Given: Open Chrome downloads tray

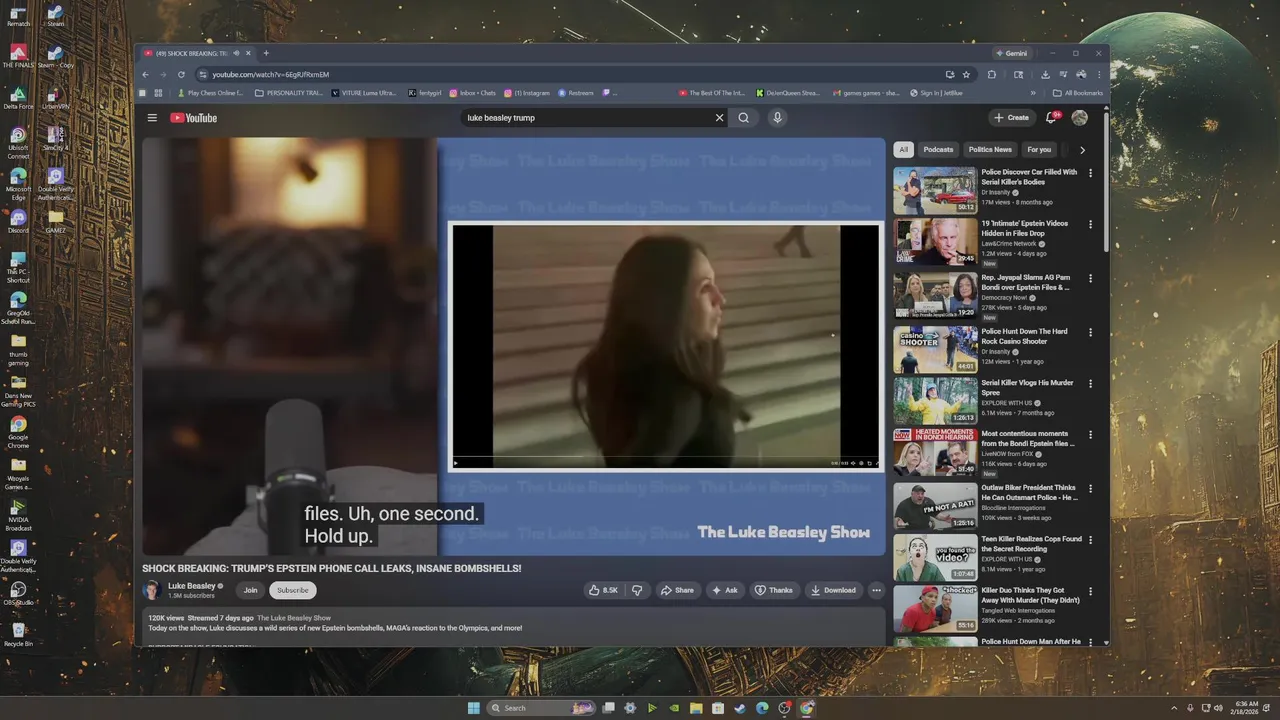Looking at the screenshot, I should click(x=1045, y=74).
